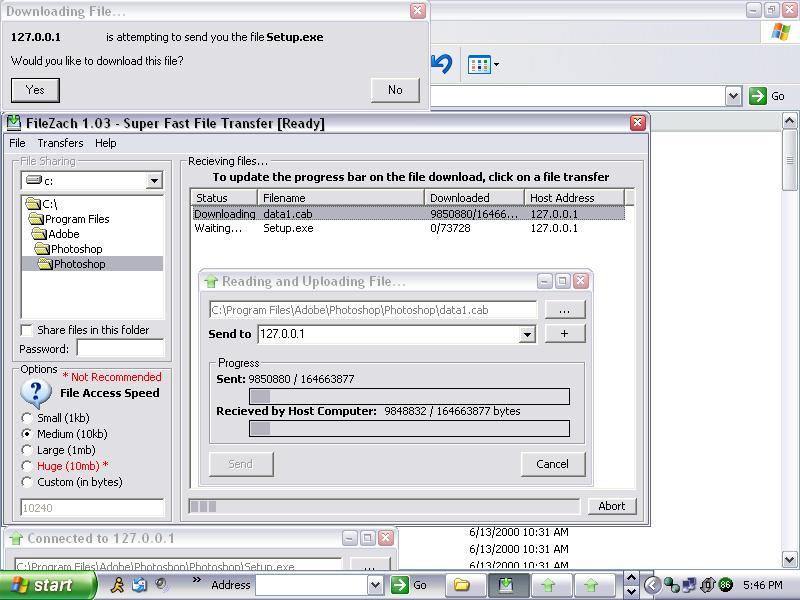Click the plus button beside Send to
Image resolution: width=800 pixels, height=600 pixels.
click(564, 334)
